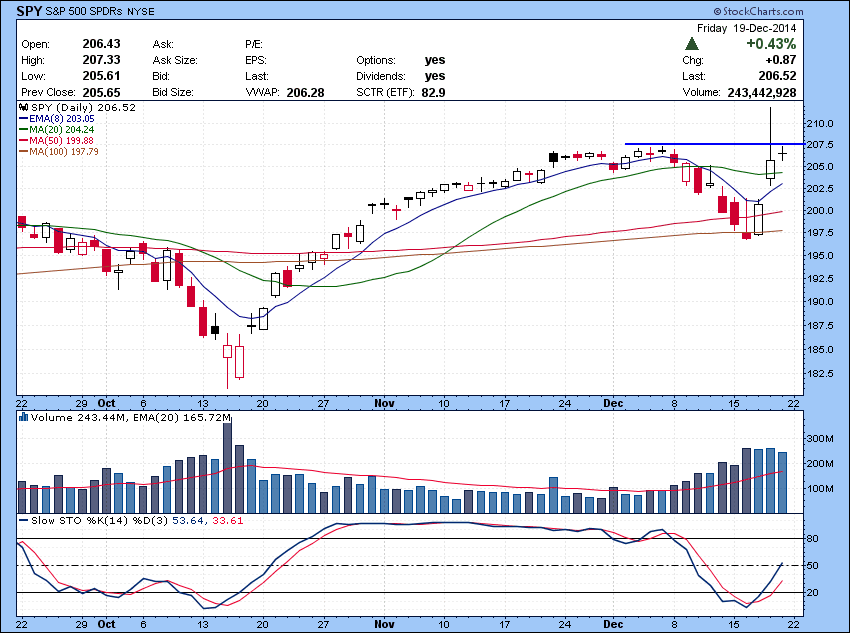Click the 190.0 price axis label
Screen dimensions: 850x633
[820, 302]
